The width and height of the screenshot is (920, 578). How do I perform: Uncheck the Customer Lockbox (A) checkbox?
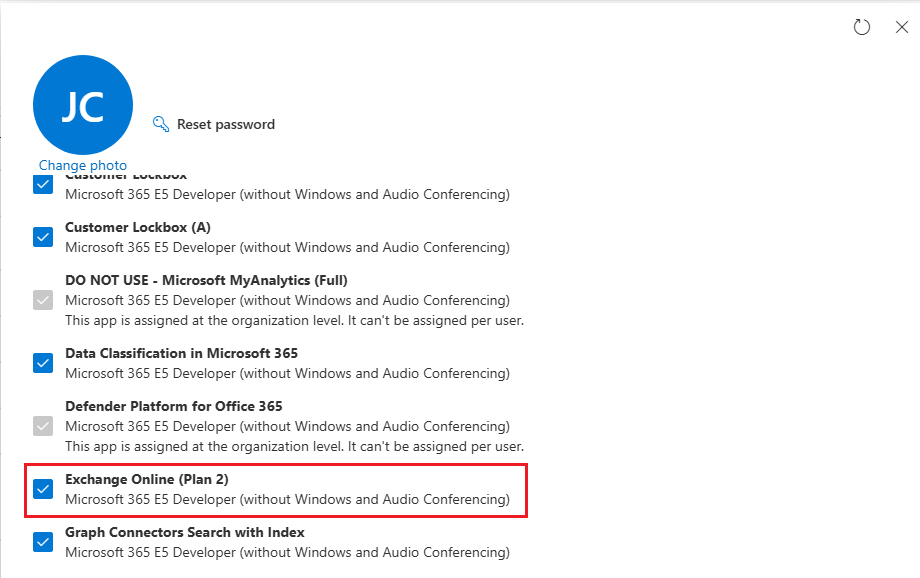point(43,237)
